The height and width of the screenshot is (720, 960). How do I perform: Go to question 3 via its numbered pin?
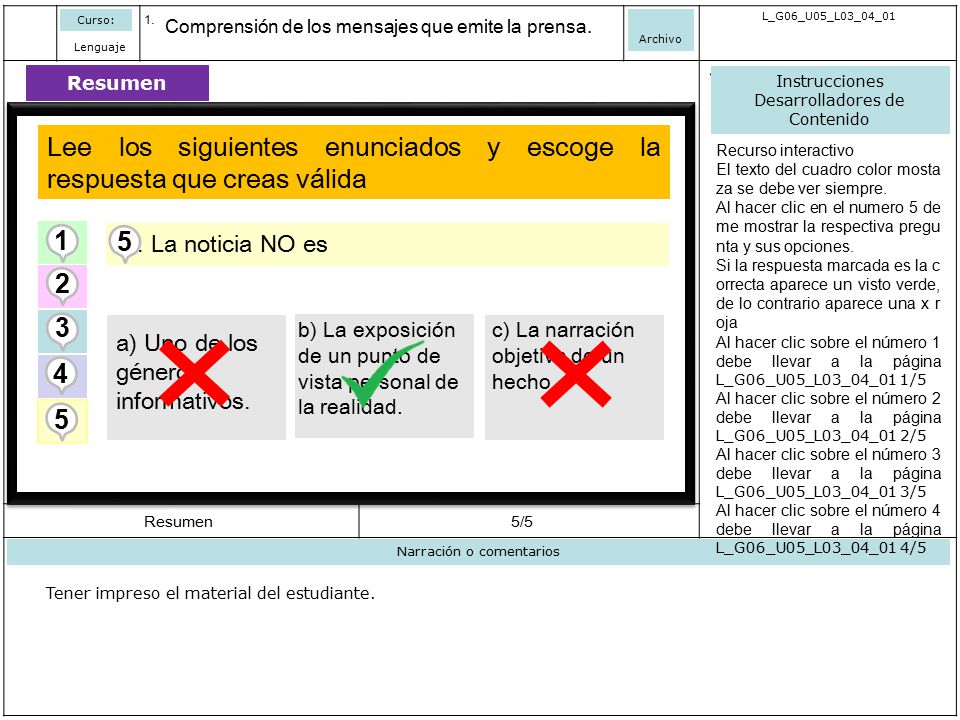tap(62, 331)
